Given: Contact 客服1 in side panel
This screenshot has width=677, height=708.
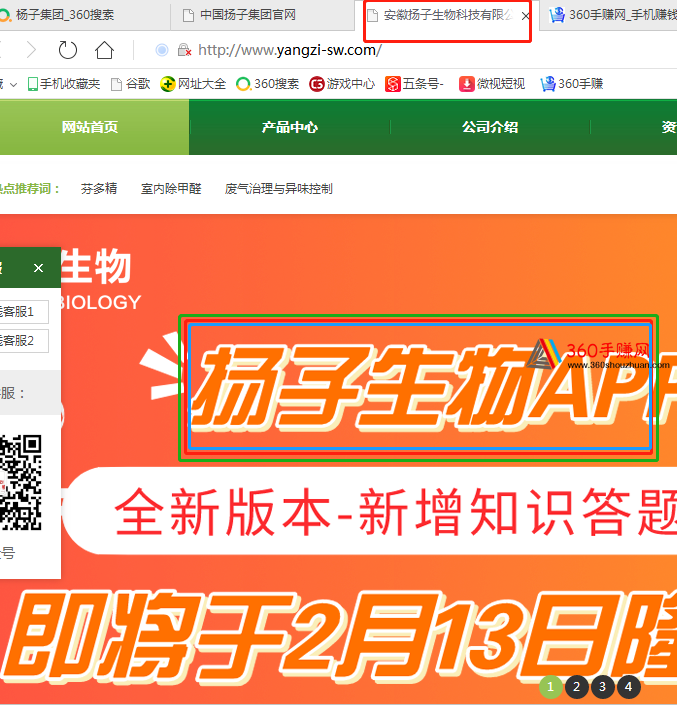Looking at the screenshot, I should click(x=23, y=312).
